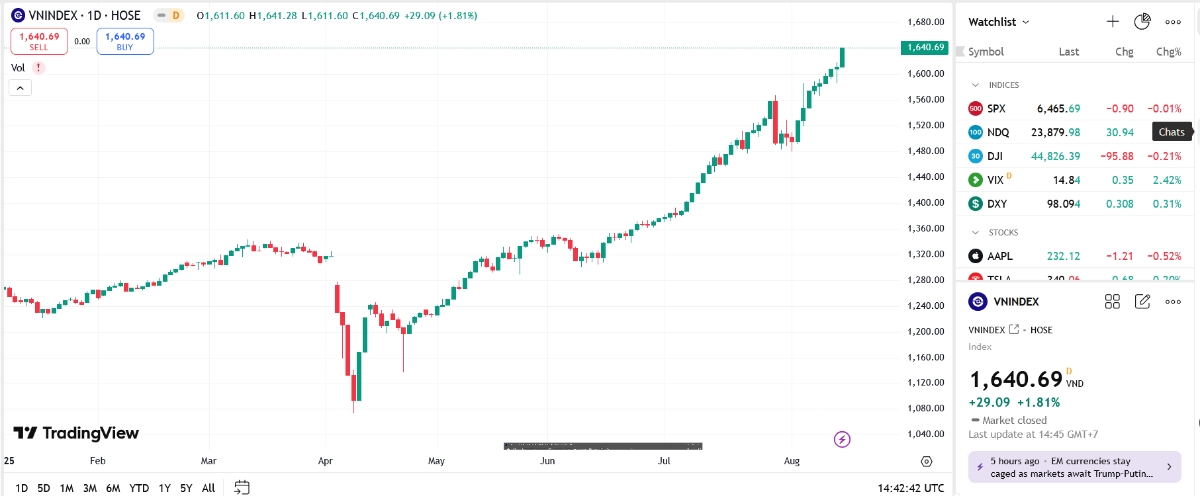Click the chart settings gear icon
Screen dimensions: 1200x496
(926, 461)
